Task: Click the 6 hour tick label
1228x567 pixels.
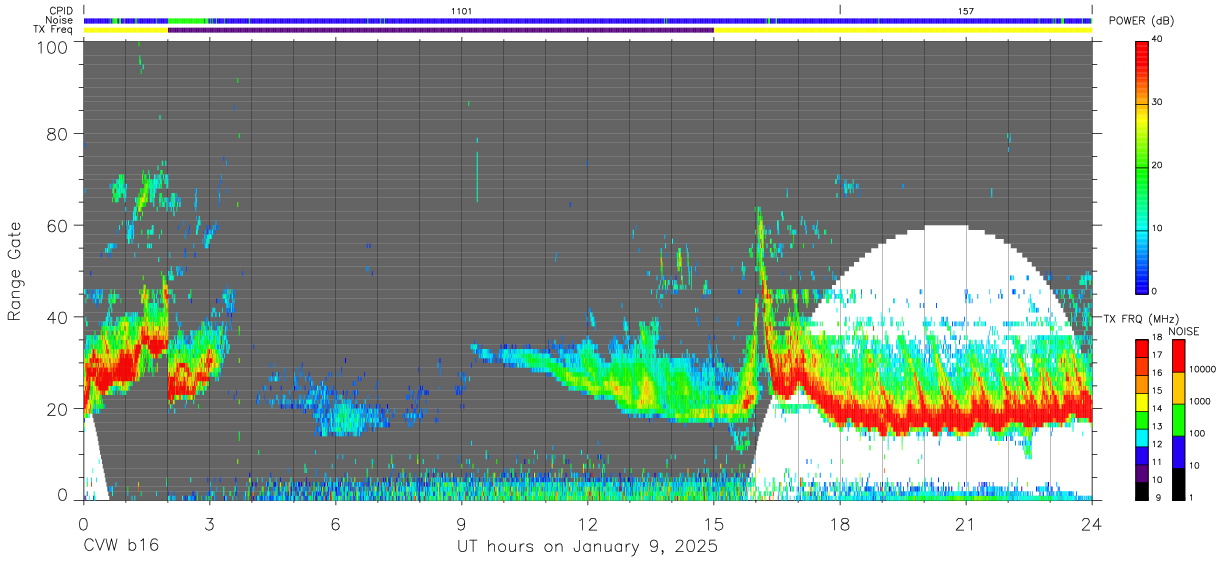Action: (x=335, y=524)
